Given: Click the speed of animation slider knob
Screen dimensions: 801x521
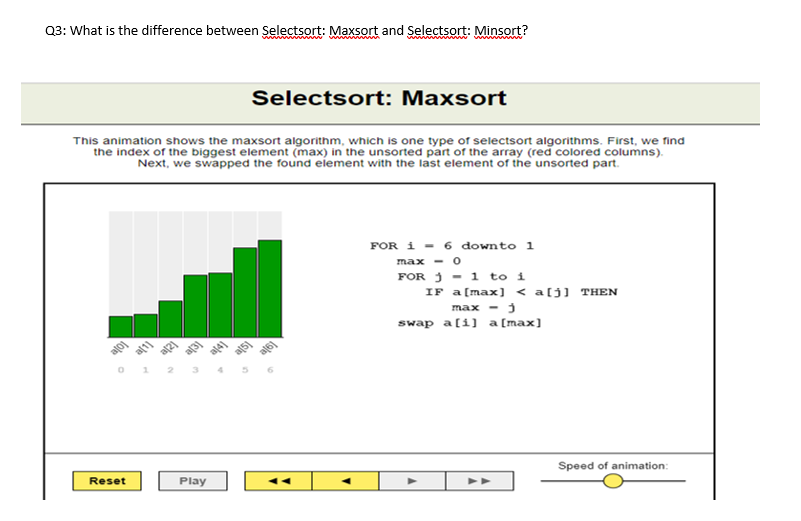Looking at the screenshot, I should coord(612,481).
